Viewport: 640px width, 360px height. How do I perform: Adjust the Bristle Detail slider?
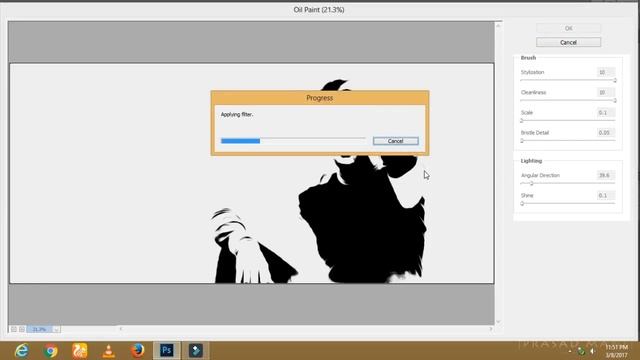[568, 140]
